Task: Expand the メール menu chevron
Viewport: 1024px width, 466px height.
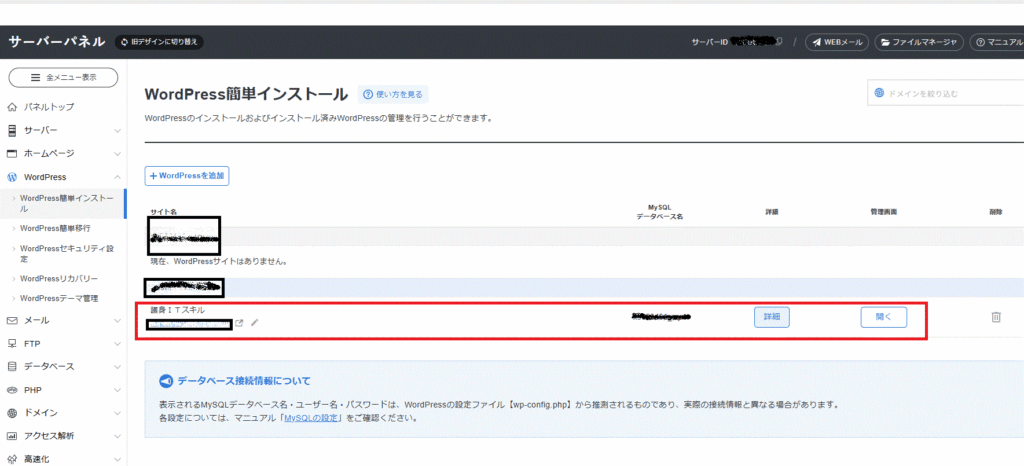Action: click(x=117, y=321)
